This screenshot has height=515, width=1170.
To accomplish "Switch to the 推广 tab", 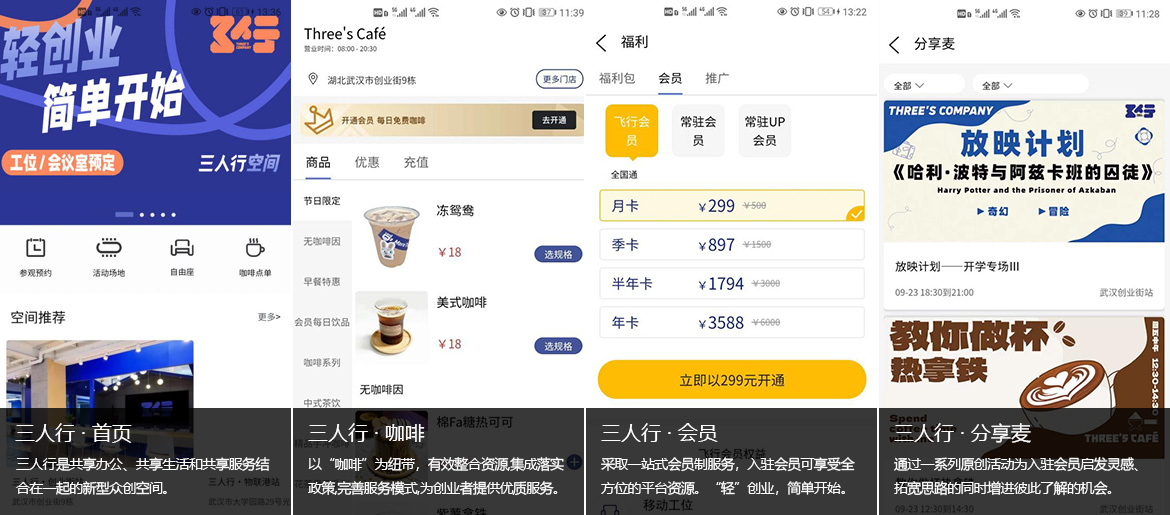I will (x=717, y=78).
